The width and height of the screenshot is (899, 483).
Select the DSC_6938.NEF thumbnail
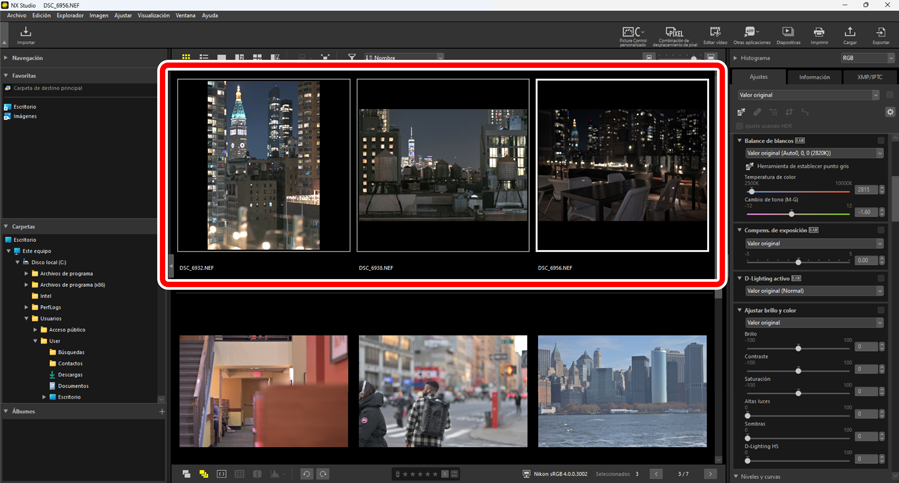point(443,165)
